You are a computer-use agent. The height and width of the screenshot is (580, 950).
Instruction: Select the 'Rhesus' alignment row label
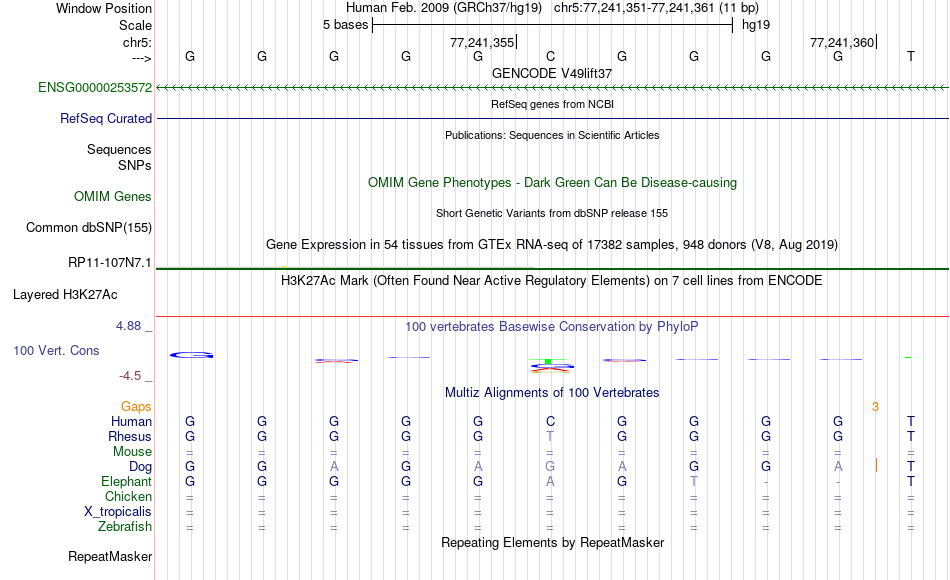pyautogui.click(x=130, y=436)
